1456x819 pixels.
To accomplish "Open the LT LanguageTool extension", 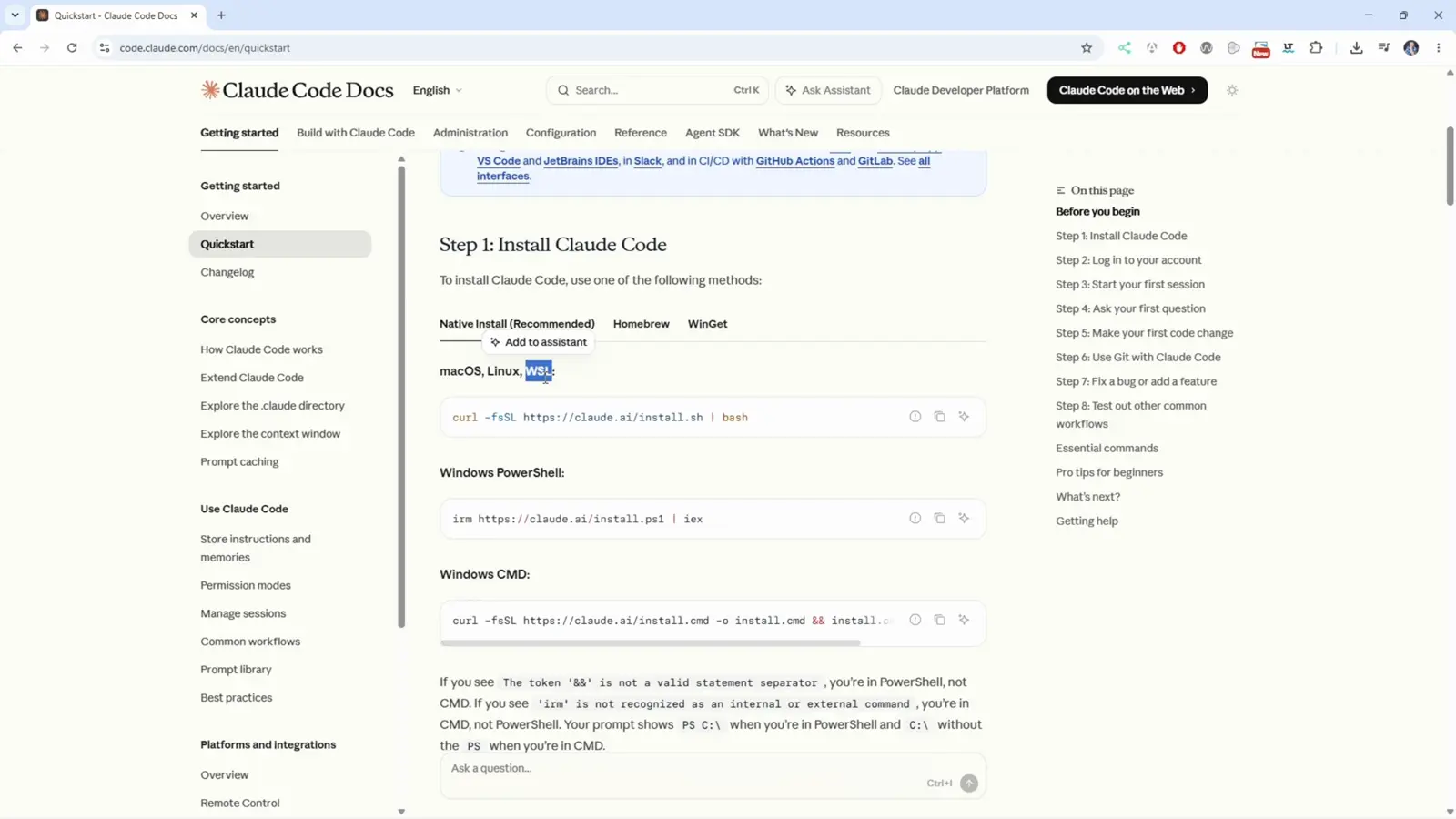I will tap(1289, 48).
